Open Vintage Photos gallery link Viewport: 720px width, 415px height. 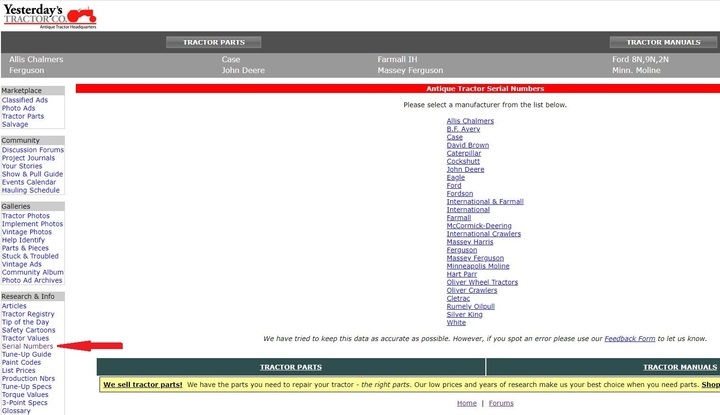[27, 232]
